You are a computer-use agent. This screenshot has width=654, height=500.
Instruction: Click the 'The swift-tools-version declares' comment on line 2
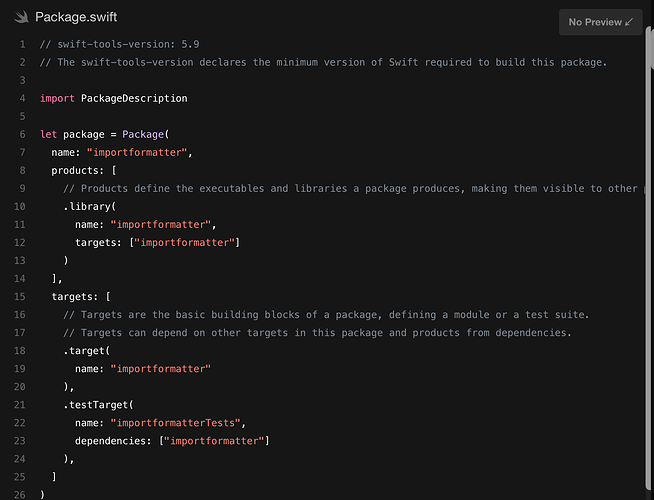pyautogui.click(x=323, y=63)
